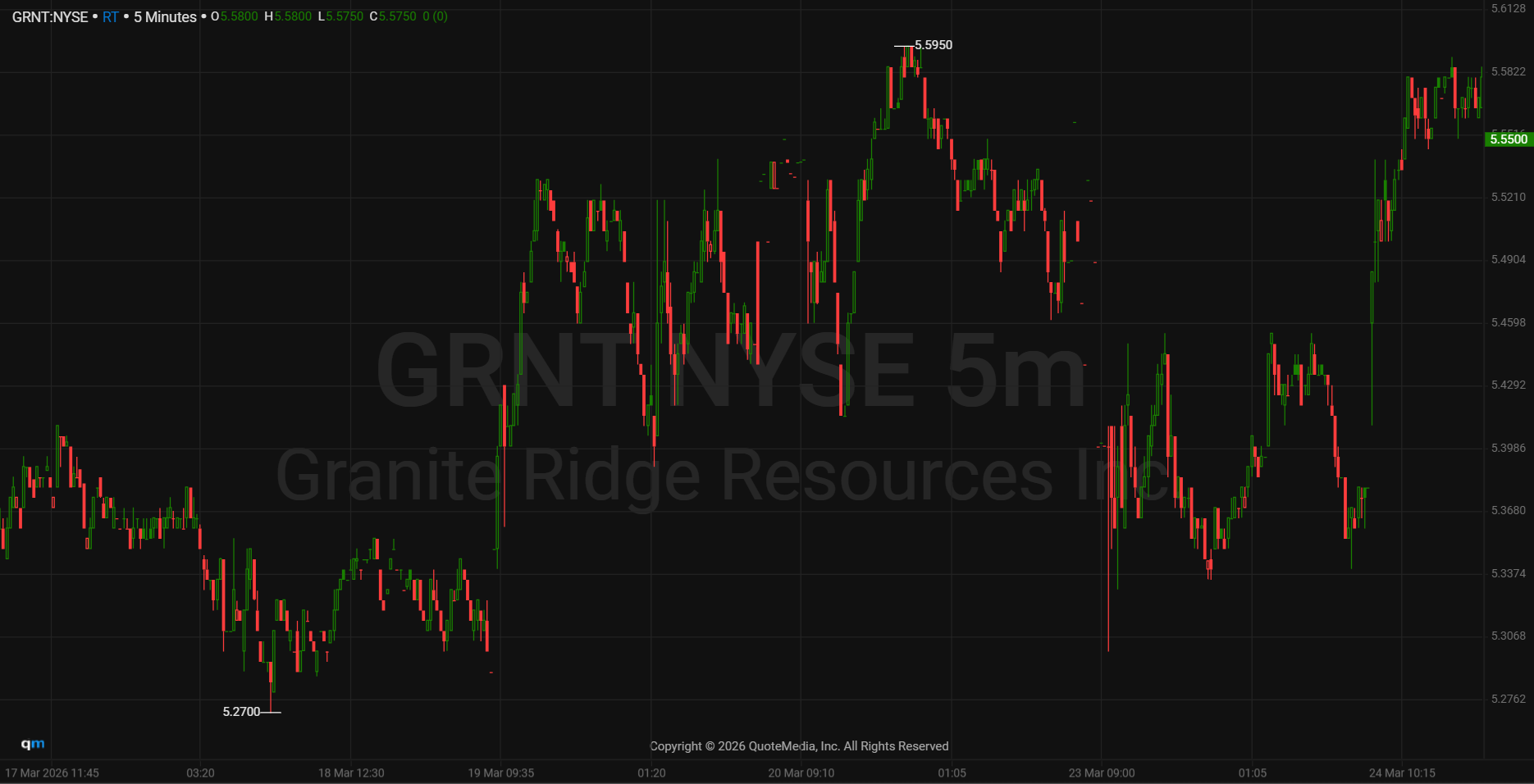1534x784 pixels.
Task: Click the green 5.5500 current price tag
Action: [x=1509, y=139]
